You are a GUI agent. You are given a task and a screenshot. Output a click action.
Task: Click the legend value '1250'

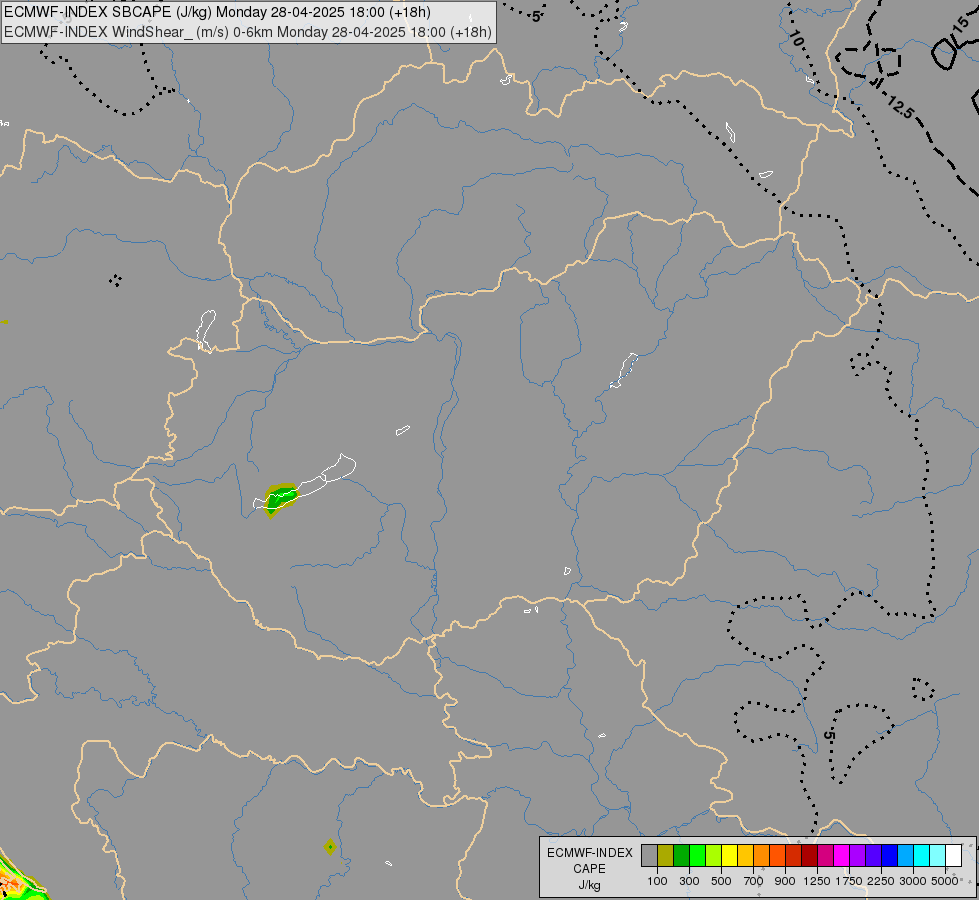[x=817, y=881]
